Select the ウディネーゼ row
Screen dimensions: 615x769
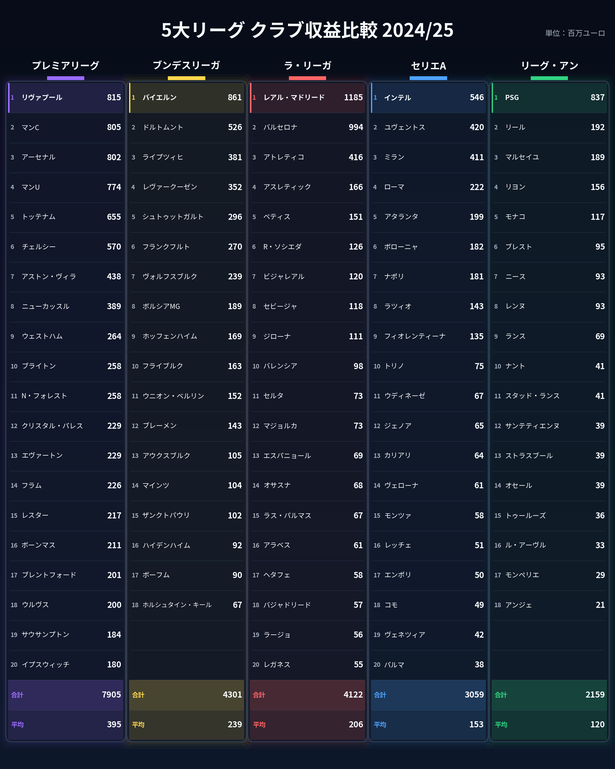point(428,396)
